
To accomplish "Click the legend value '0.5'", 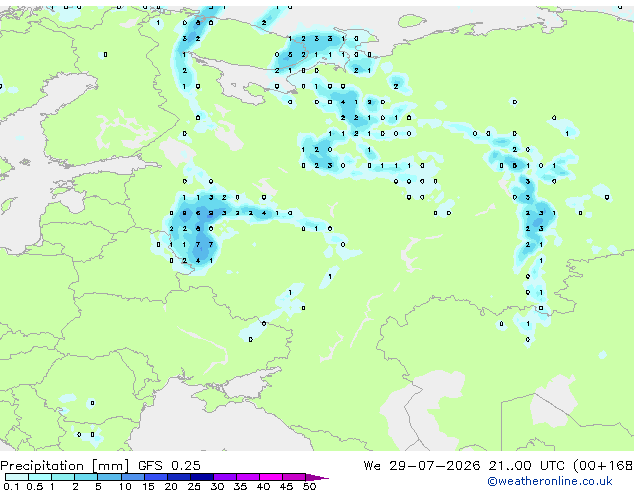I will point(35,486).
